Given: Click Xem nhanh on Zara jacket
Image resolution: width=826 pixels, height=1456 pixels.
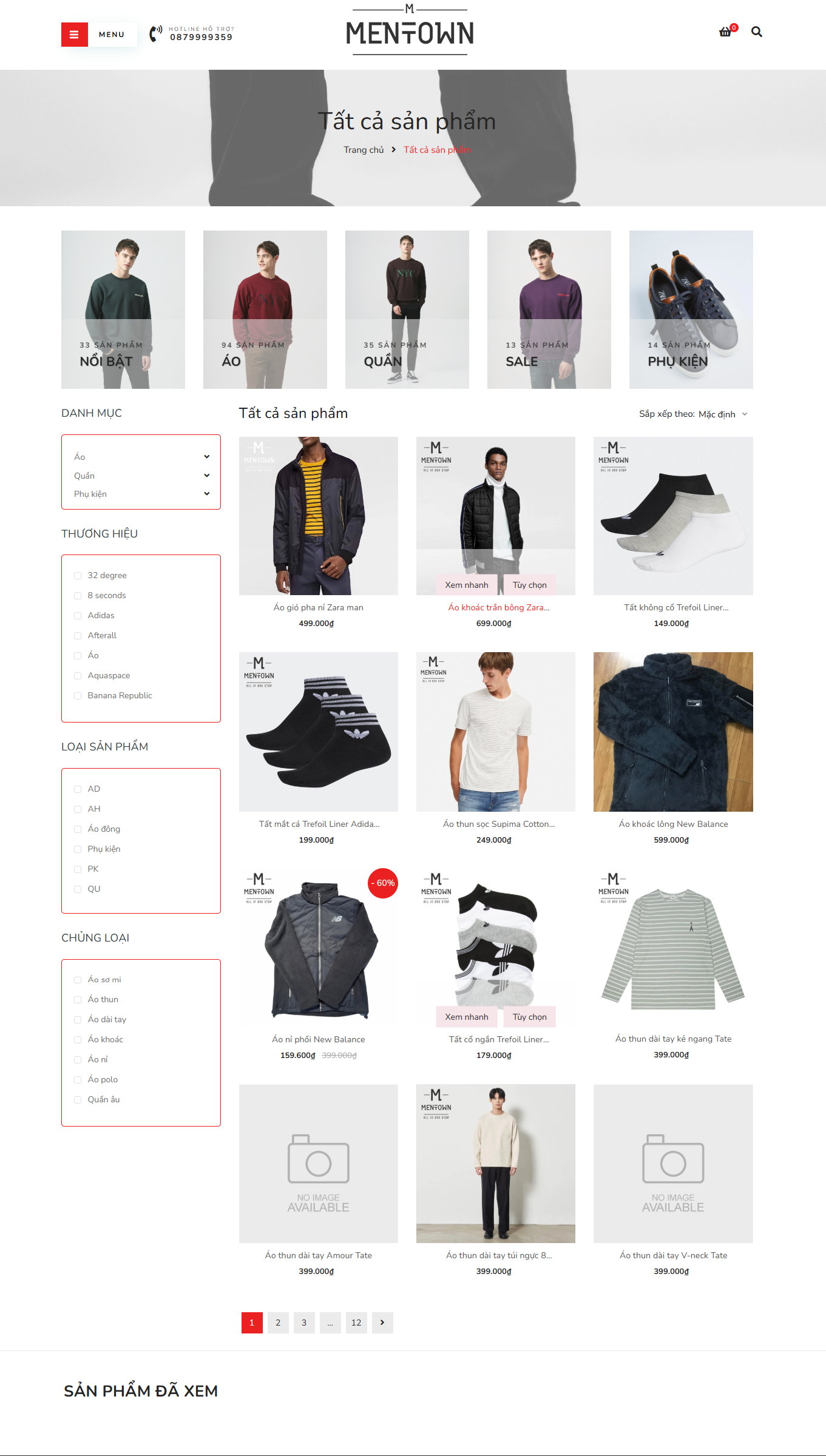Looking at the screenshot, I should 467,585.
